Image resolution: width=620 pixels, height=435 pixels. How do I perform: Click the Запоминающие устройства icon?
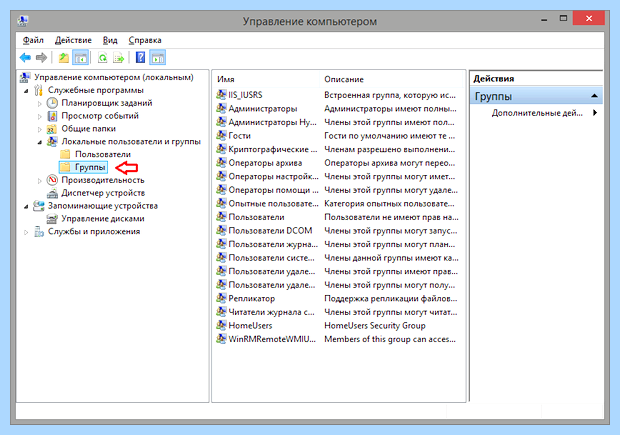(39, 206)
